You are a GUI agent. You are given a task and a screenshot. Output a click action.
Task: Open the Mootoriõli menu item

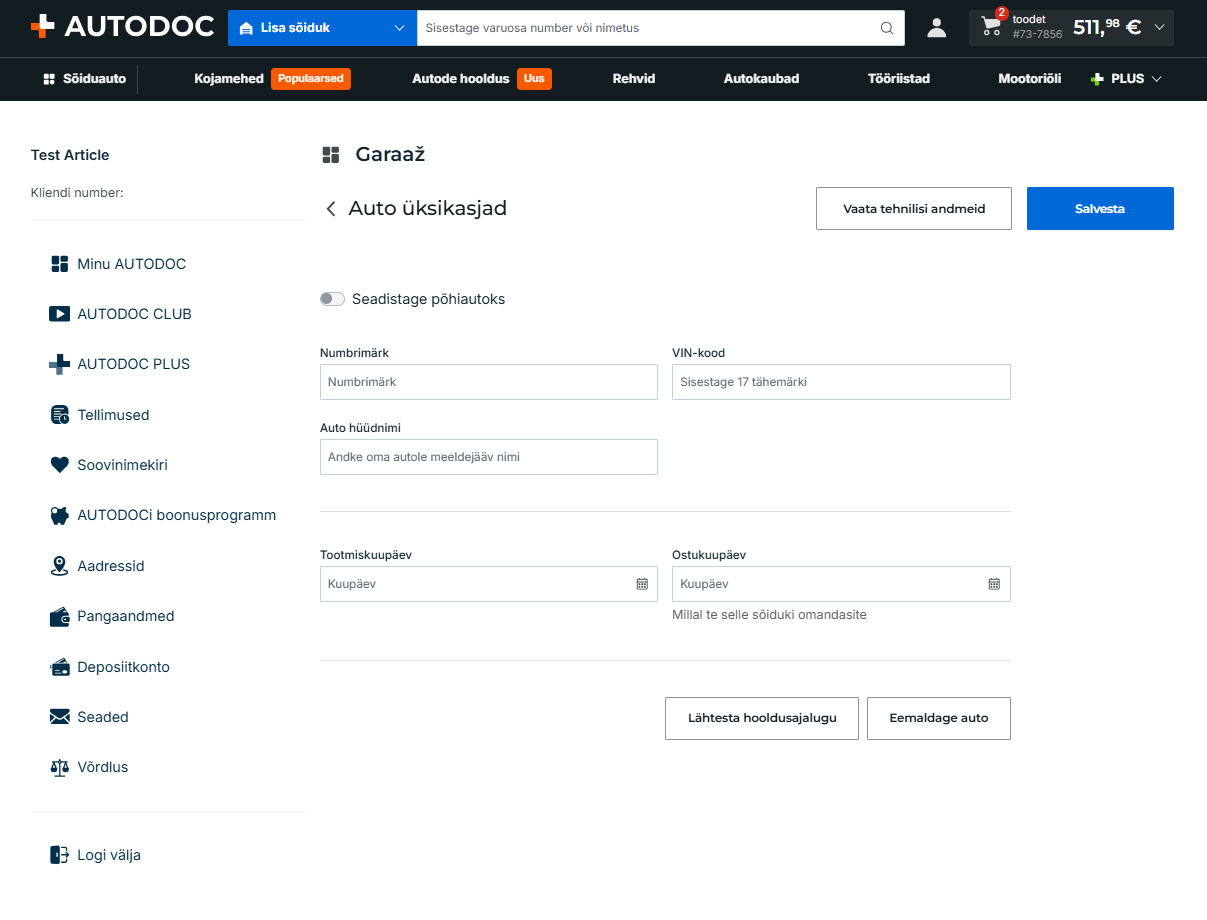click(1029, 79)
